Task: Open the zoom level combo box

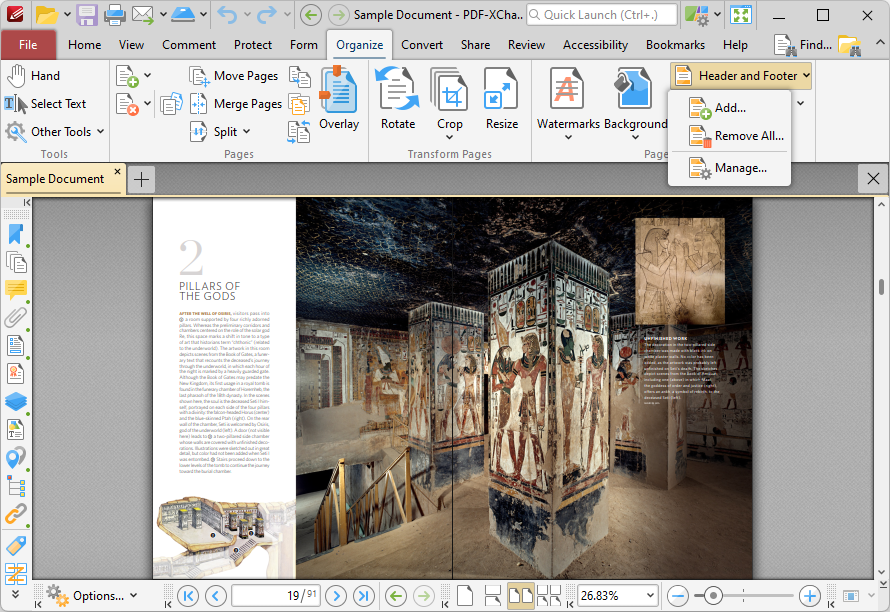Action: coord(618,596)
